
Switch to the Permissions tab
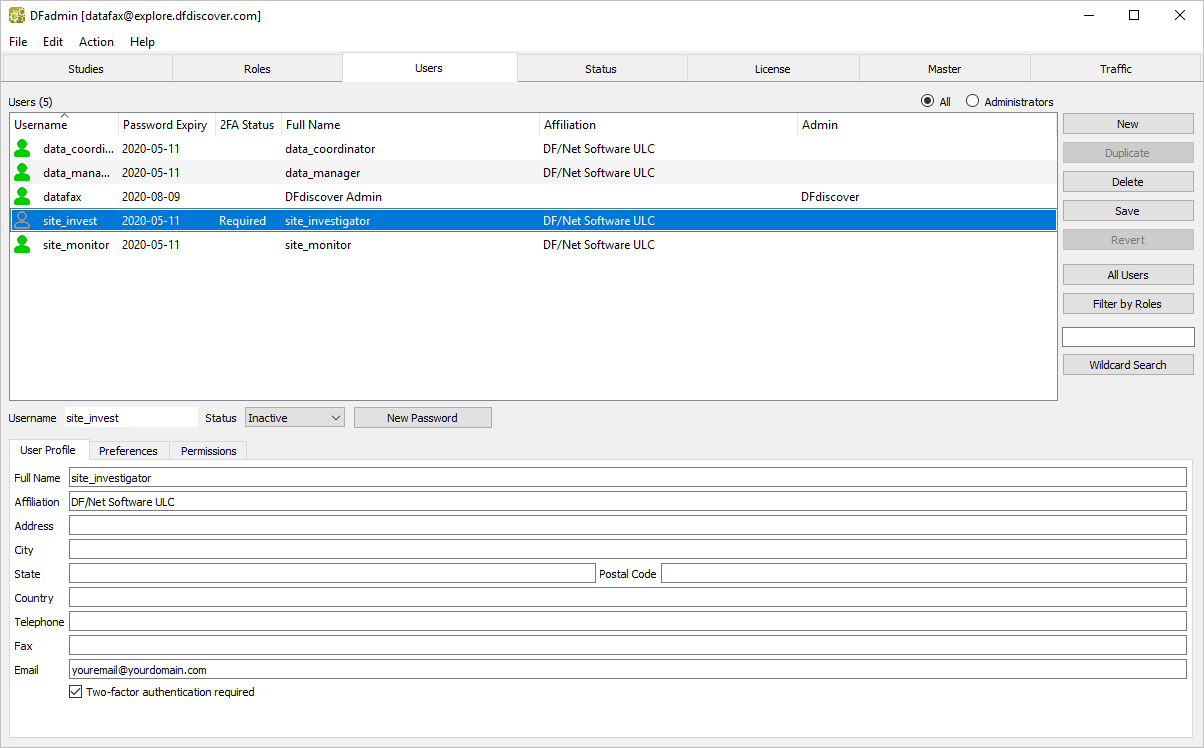(x=208, y=451)
